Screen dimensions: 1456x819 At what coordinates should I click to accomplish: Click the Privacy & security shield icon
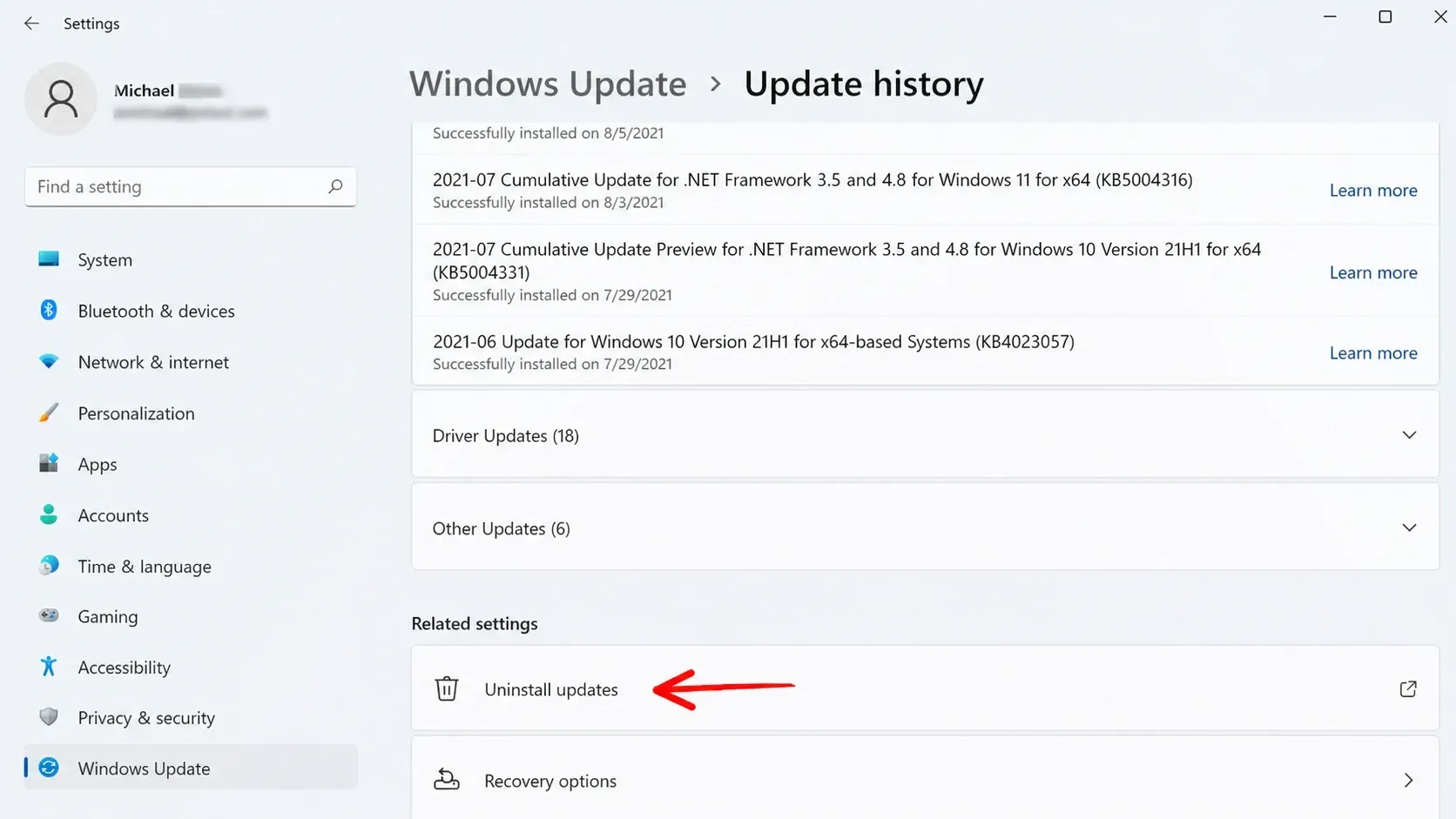pos(49,717)
